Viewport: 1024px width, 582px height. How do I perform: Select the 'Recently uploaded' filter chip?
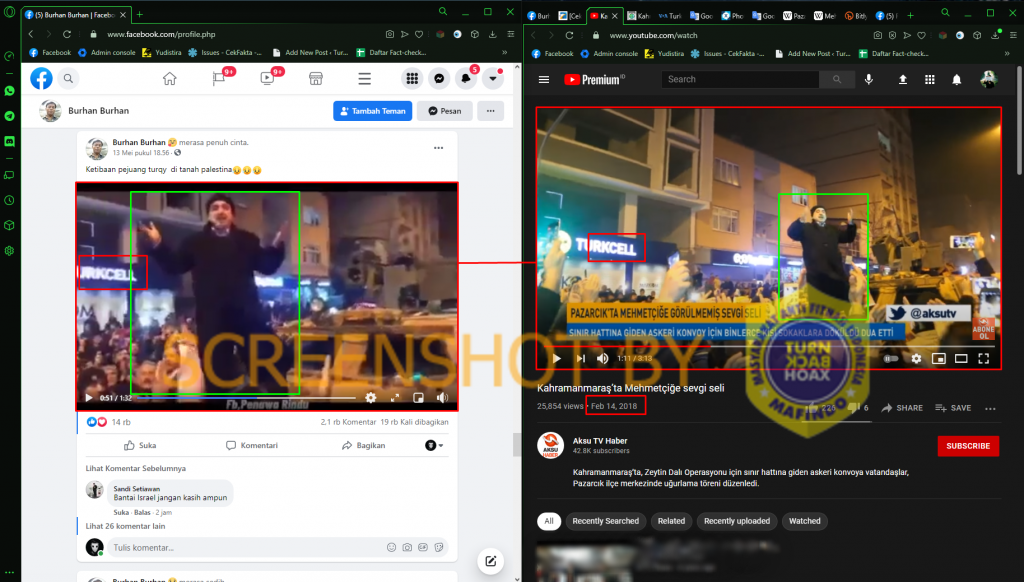coord(736,521)
